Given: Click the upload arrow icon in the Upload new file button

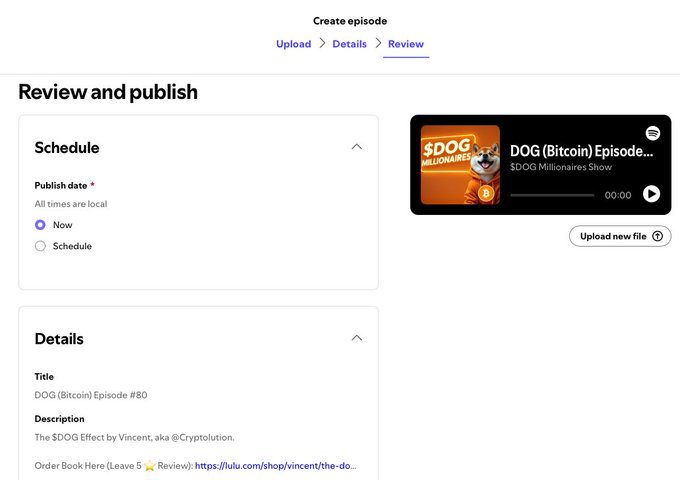Looking at the screenshot, I should point(658,236).
